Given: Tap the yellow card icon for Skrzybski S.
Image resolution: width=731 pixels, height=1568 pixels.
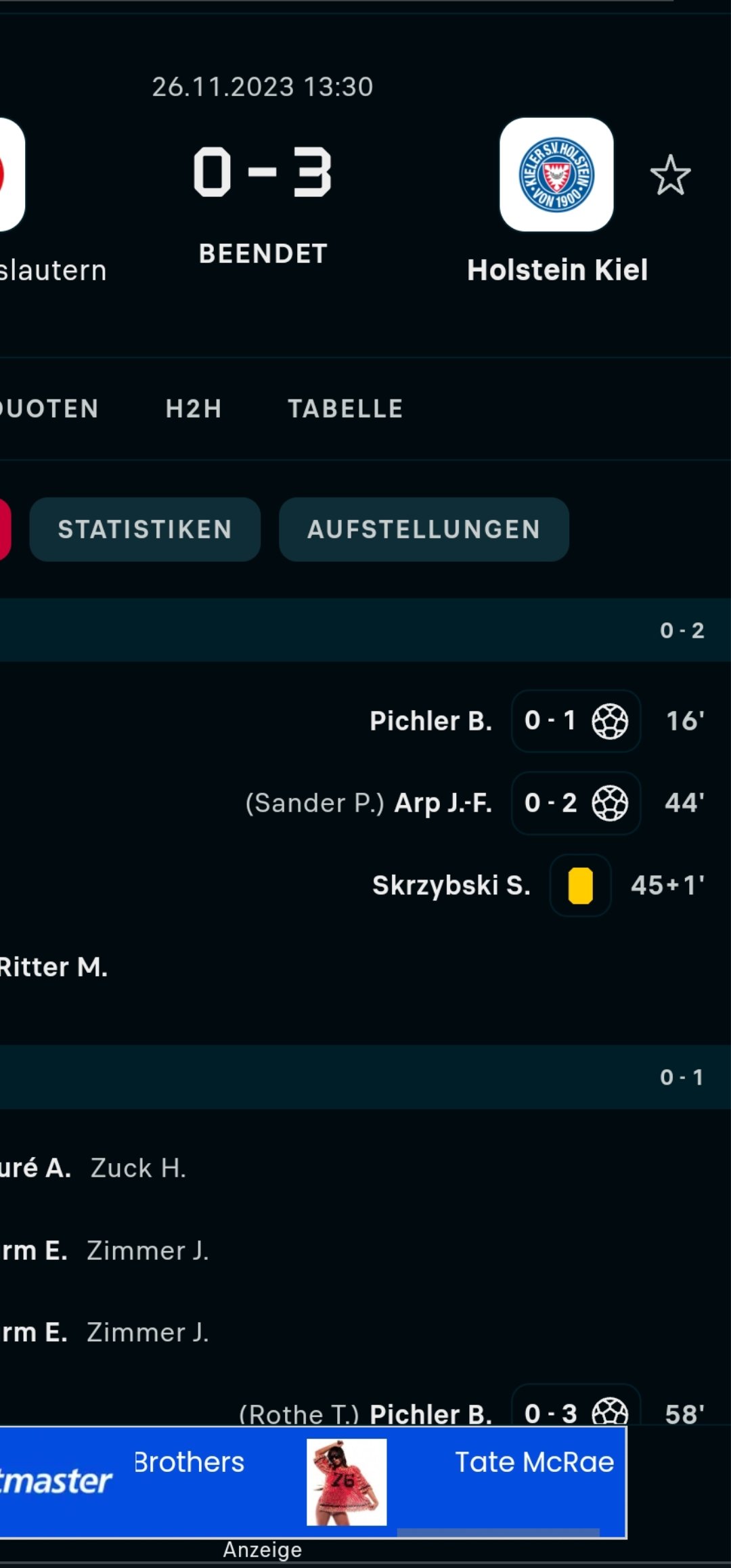Looking at the screenshot, I should (581, 886).
